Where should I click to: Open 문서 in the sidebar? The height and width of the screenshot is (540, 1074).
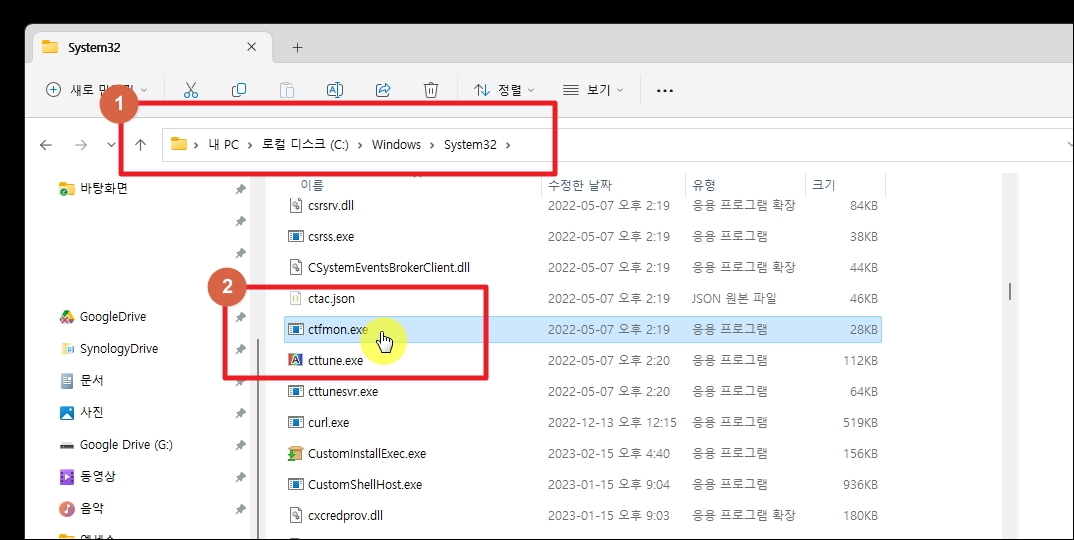[82, 380]
